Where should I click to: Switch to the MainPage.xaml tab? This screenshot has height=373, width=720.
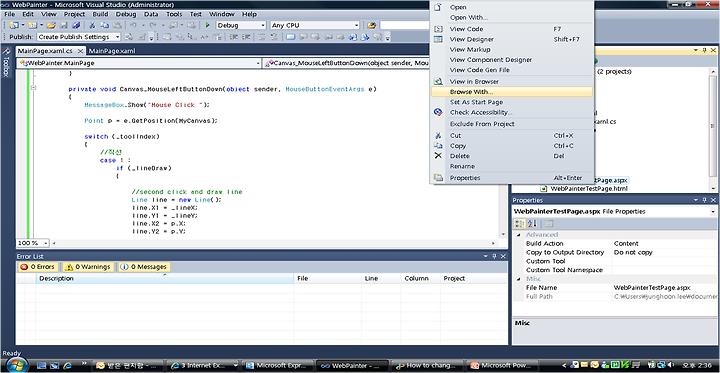(x=113, y=51)
